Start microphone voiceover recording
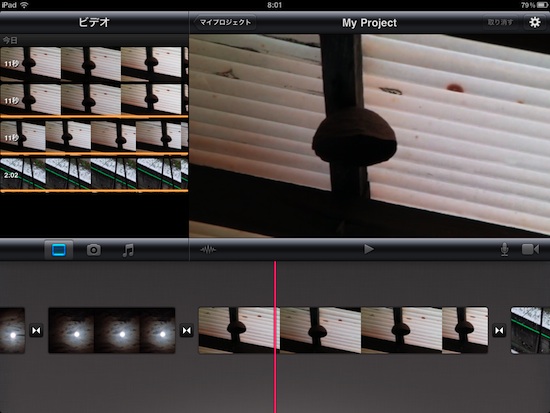The image size is (550, 413). click(504, 249)
